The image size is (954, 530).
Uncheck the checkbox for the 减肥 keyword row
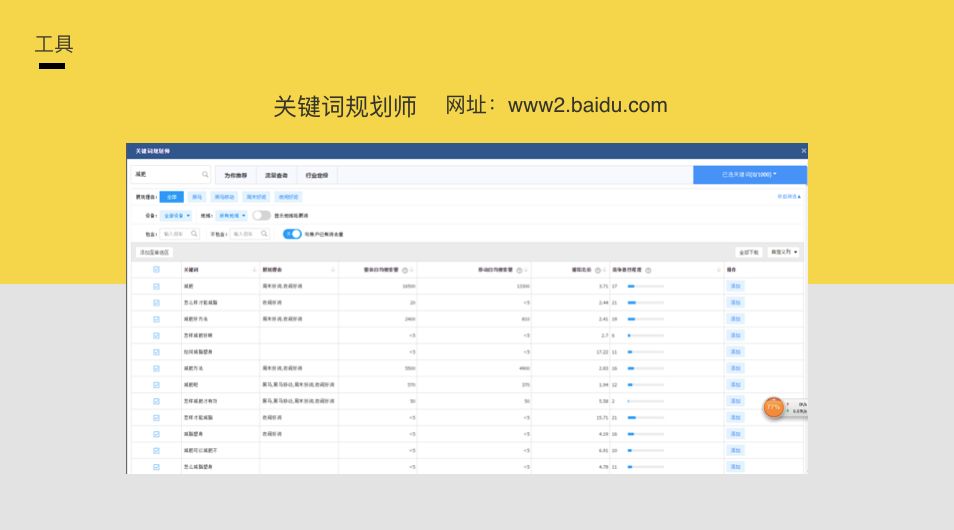click(156, 286)
